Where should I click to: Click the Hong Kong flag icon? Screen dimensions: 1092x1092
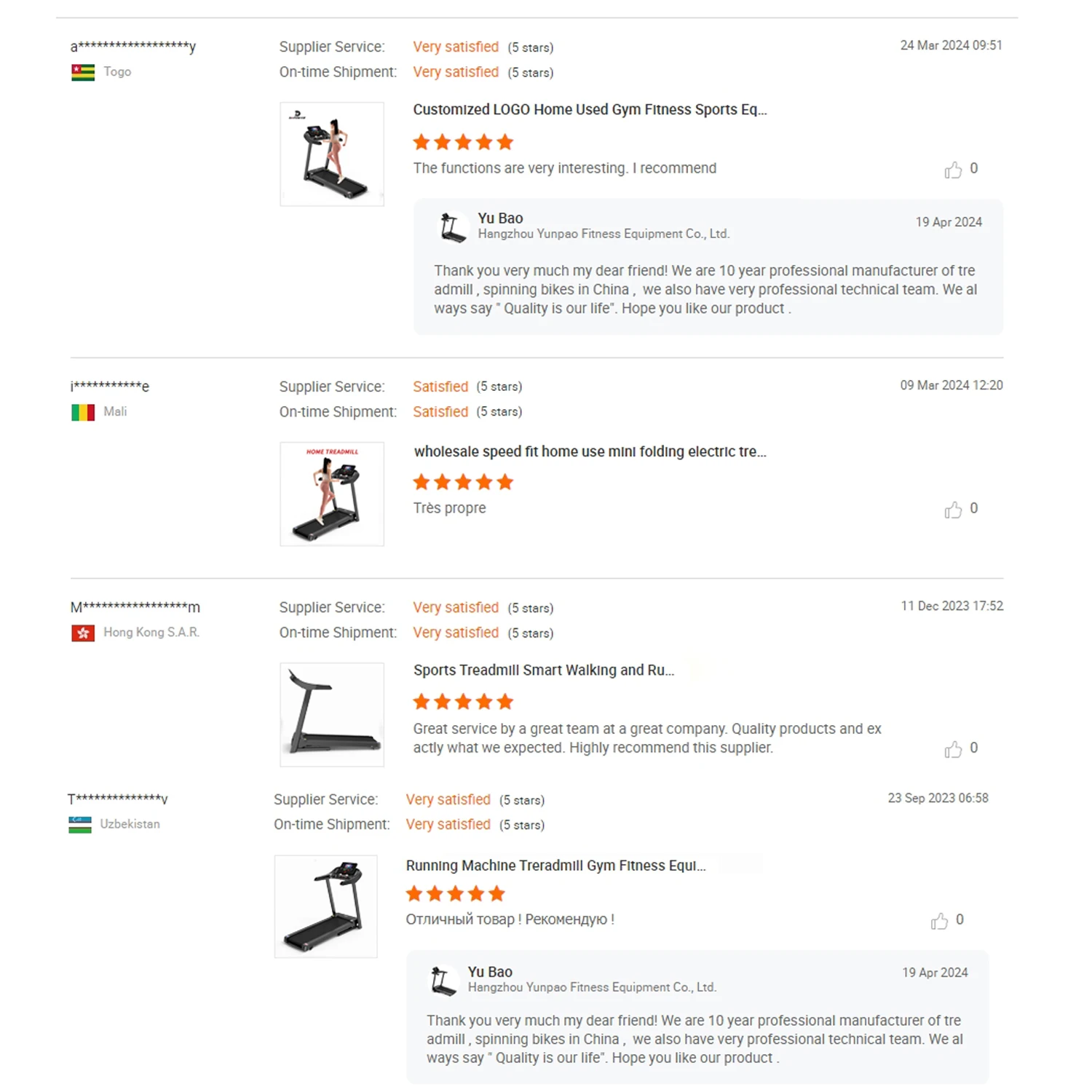pos(83,633)
